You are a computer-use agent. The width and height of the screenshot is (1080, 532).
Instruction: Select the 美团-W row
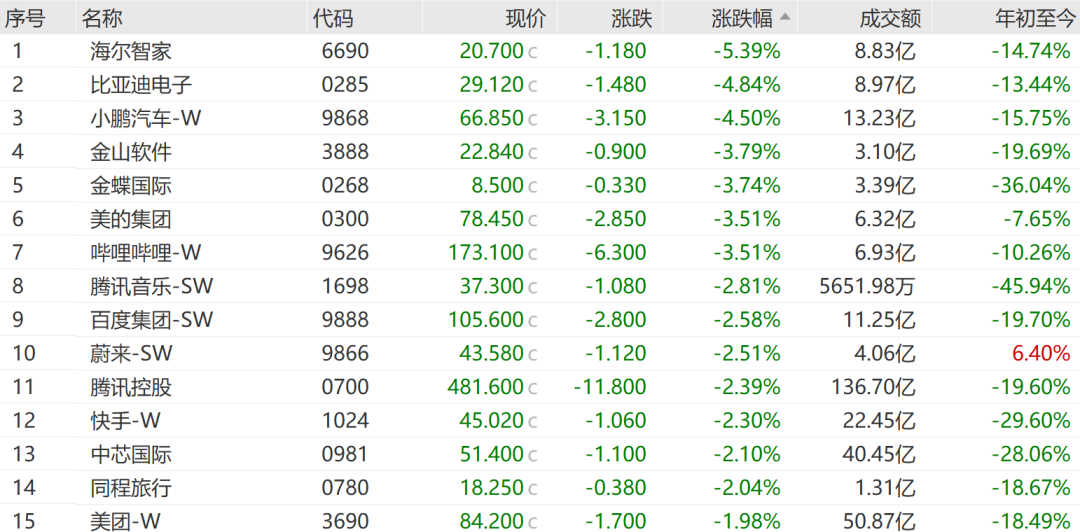click(125, 521)
